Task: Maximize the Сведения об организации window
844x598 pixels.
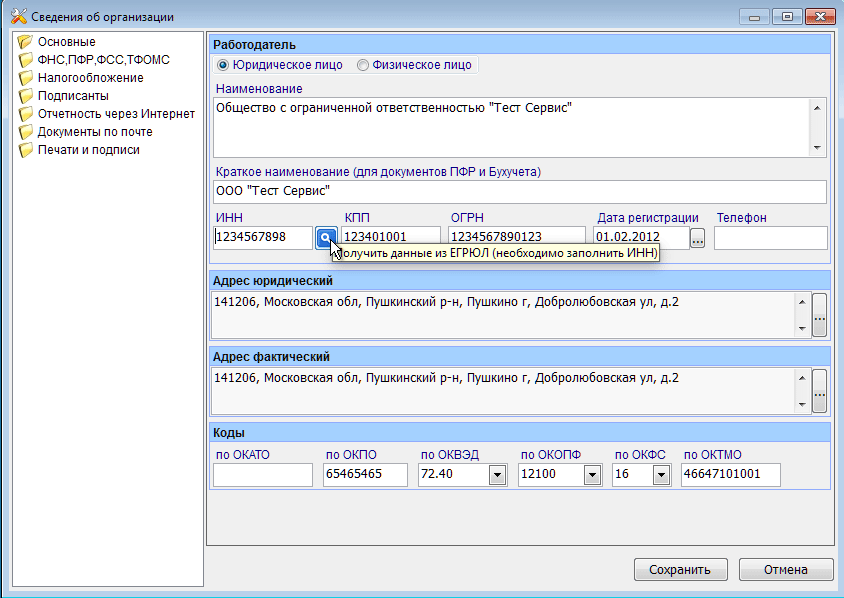Action: (787, 17)
